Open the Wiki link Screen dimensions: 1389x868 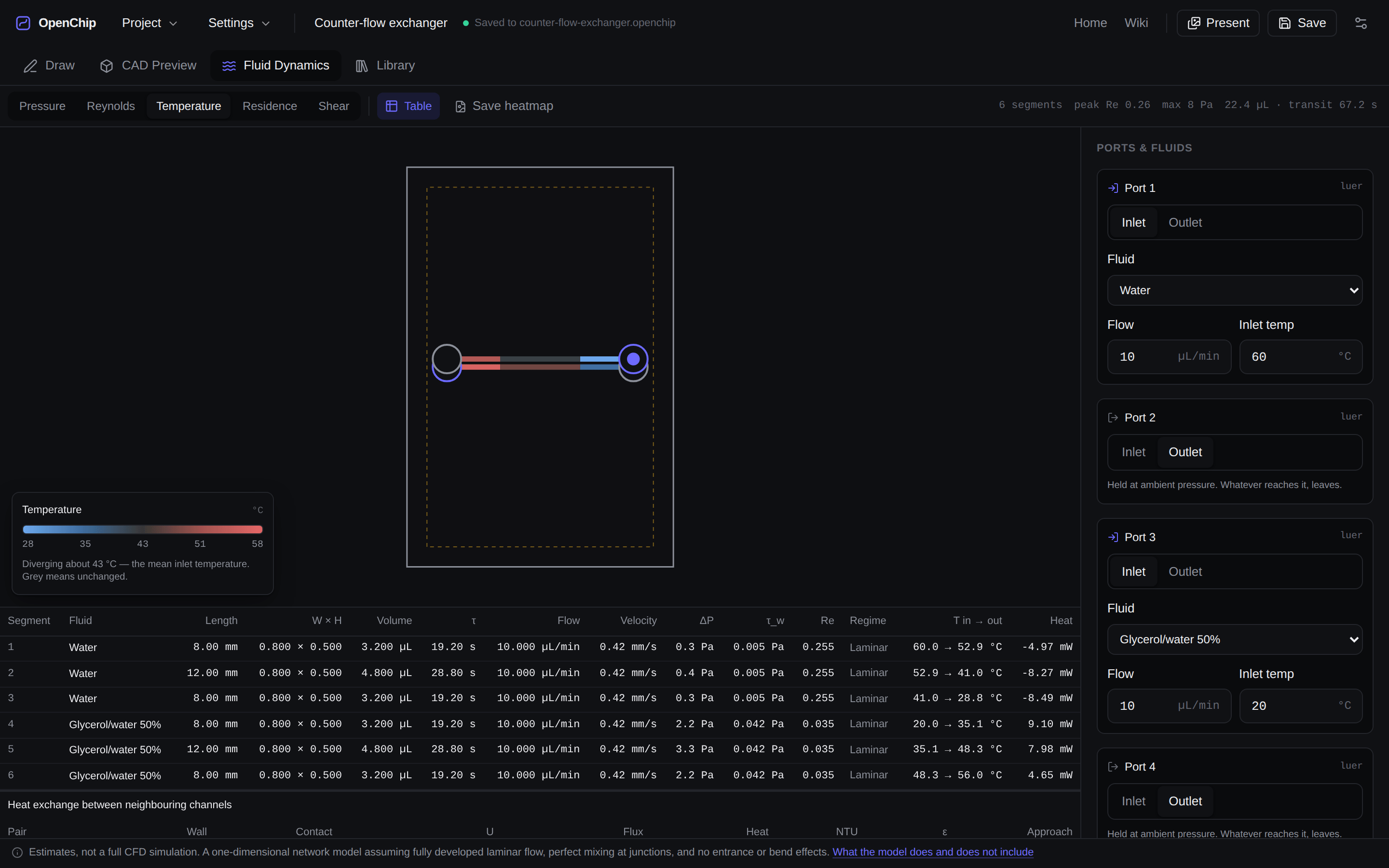(1136, 23)
